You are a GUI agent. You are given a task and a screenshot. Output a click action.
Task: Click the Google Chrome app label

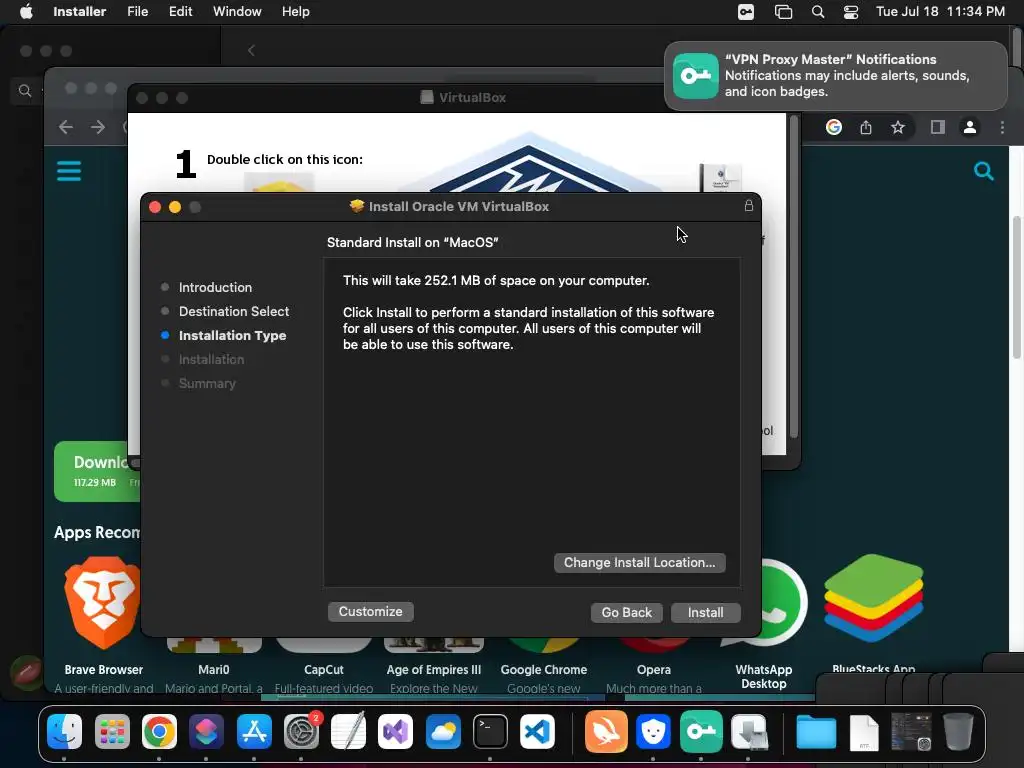[543, 669]
